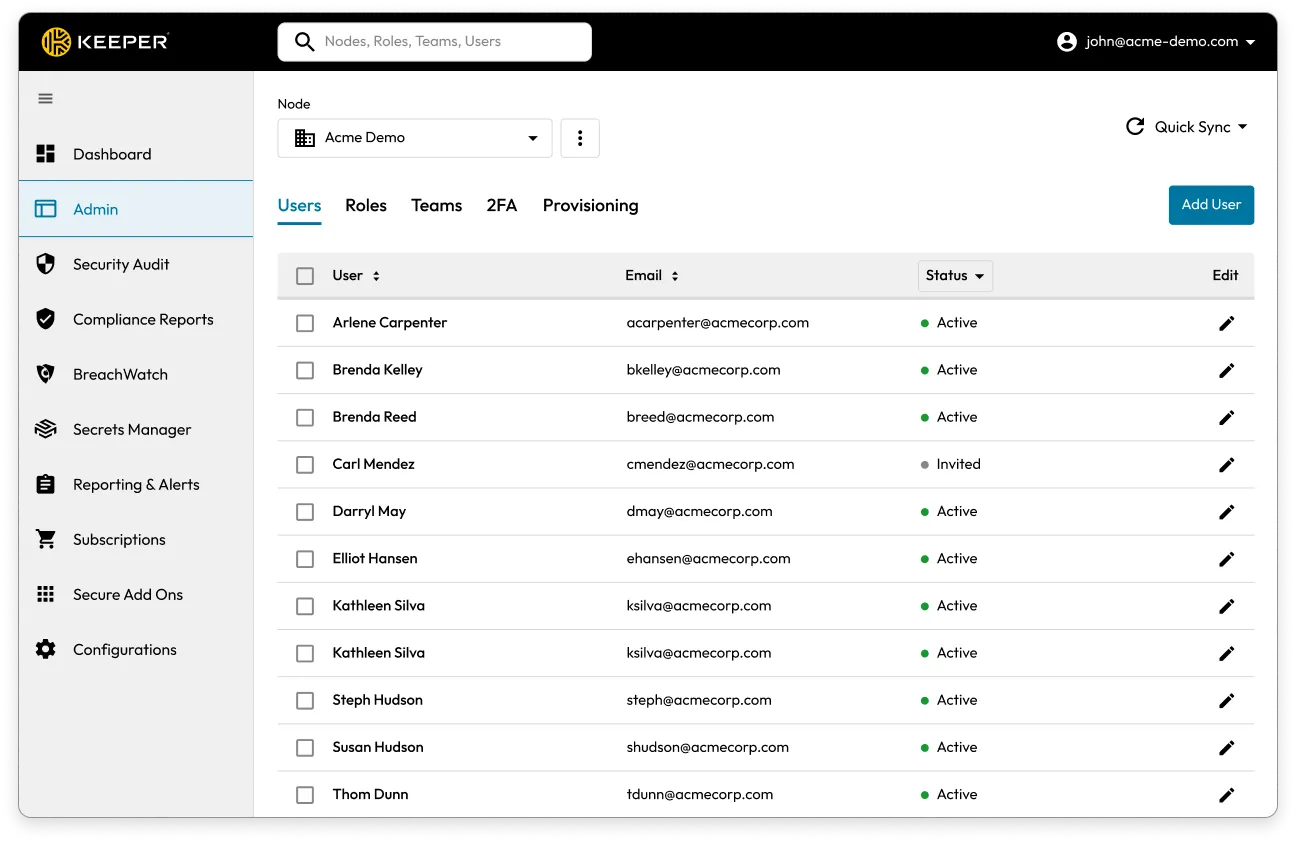The height and width of the screenshot is (842, 1296).
Task: Tick Steph Hudson's row checkbox
Action: click(x=305, y=700)
